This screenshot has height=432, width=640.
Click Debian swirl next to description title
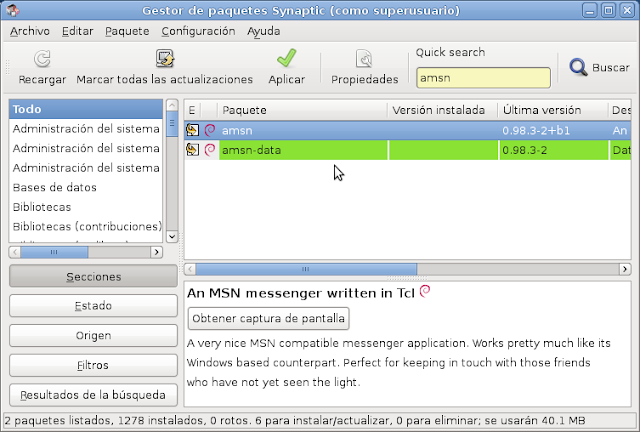point(425,291)
